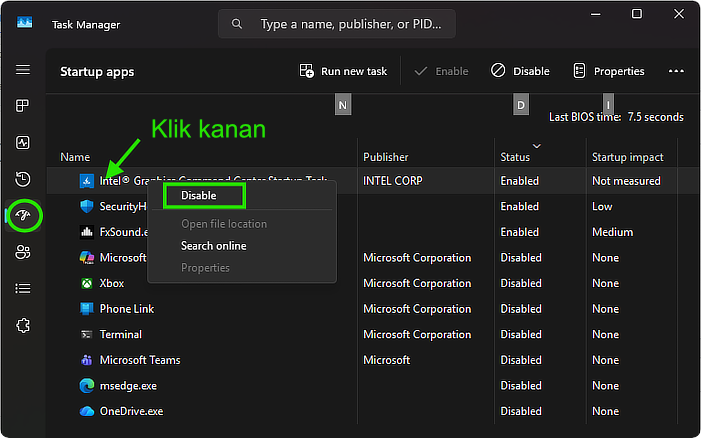
Task: Open Details list page in sidebar
Action: [x=23, y=289]
